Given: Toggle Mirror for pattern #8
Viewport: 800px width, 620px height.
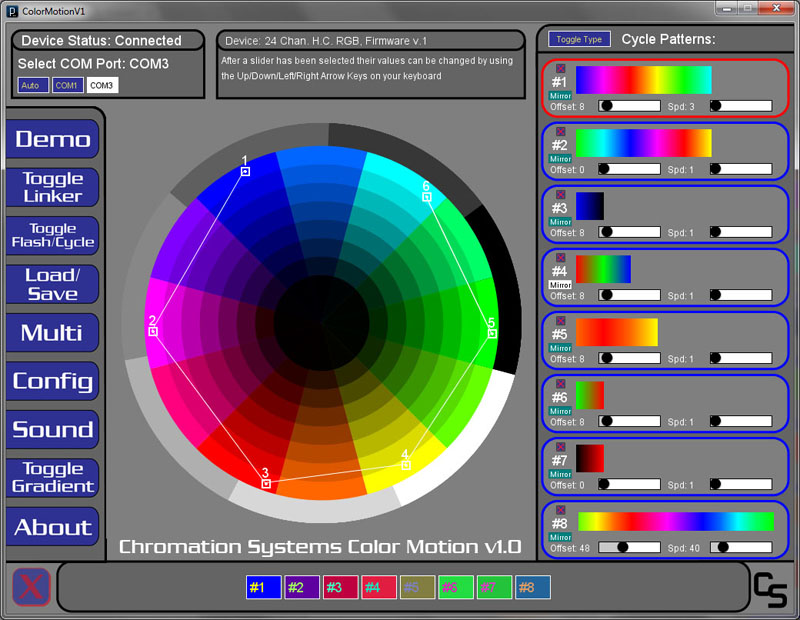Looking at the screenshot, I should tap(560, 538).
